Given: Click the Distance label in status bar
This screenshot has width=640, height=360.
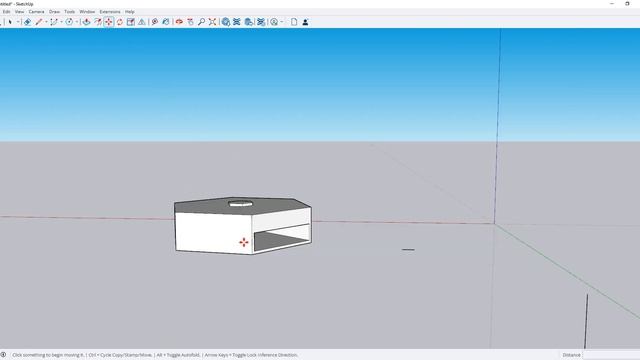Looking at the screenshot, I should 571,355.
